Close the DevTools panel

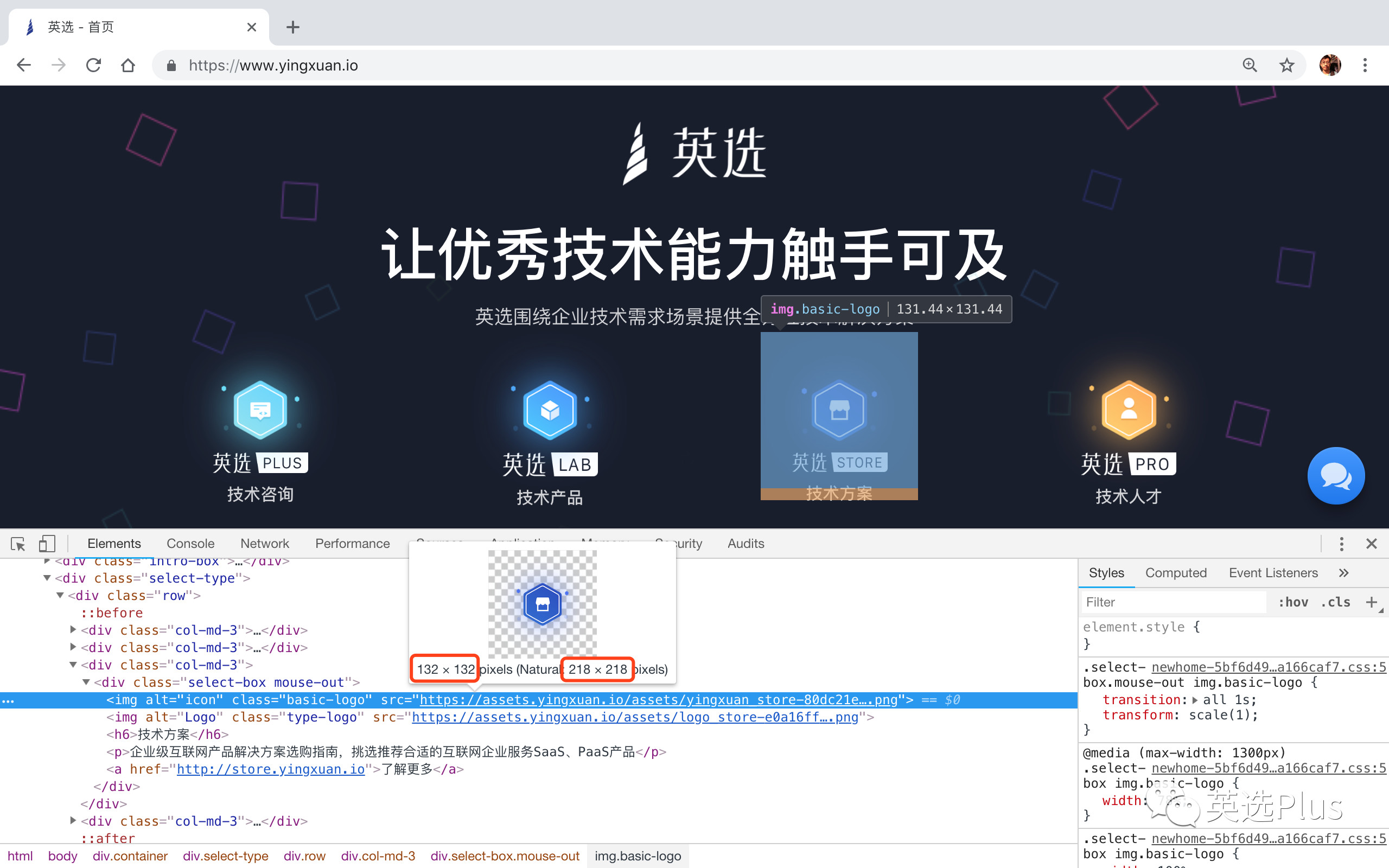click(1372, 543)
